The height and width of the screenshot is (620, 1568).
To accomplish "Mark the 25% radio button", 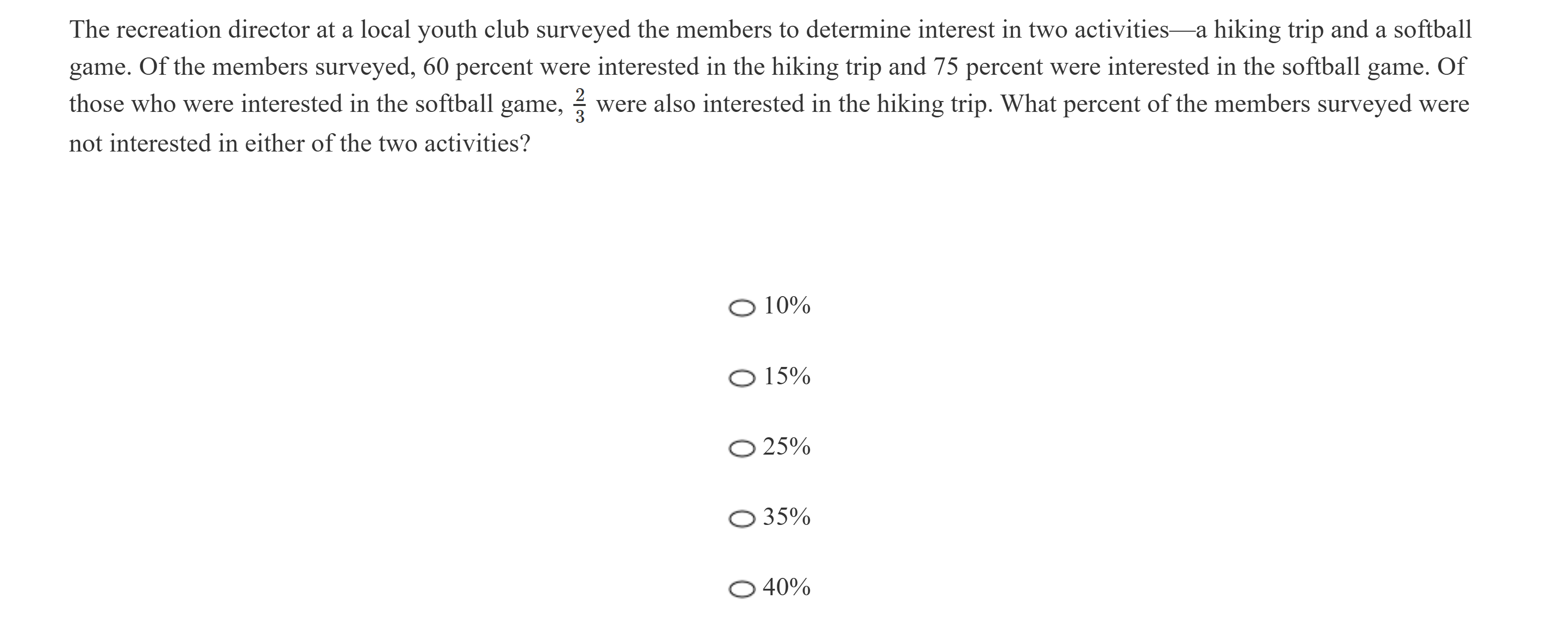I will coord(741,449).
